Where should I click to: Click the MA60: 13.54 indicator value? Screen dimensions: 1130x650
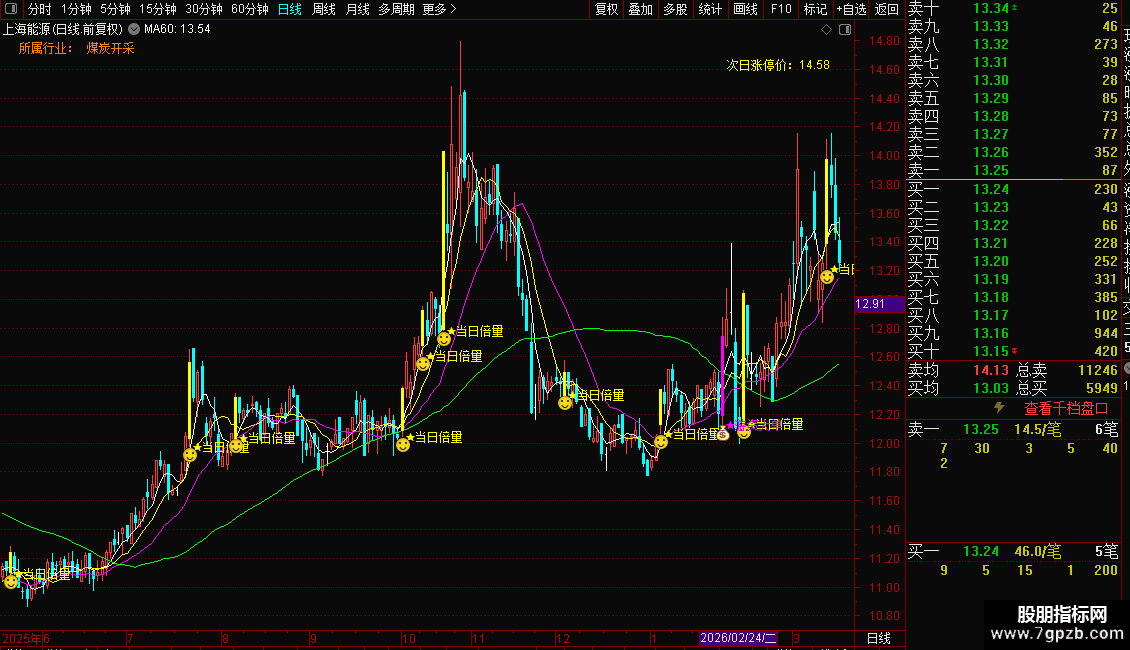coord(177,30)
